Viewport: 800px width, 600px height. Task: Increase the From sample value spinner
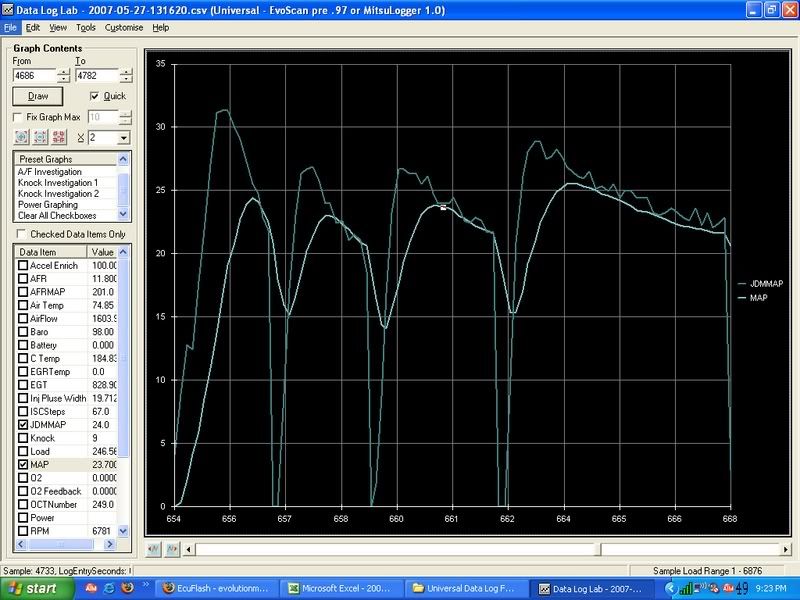click(x=64, y=70)
